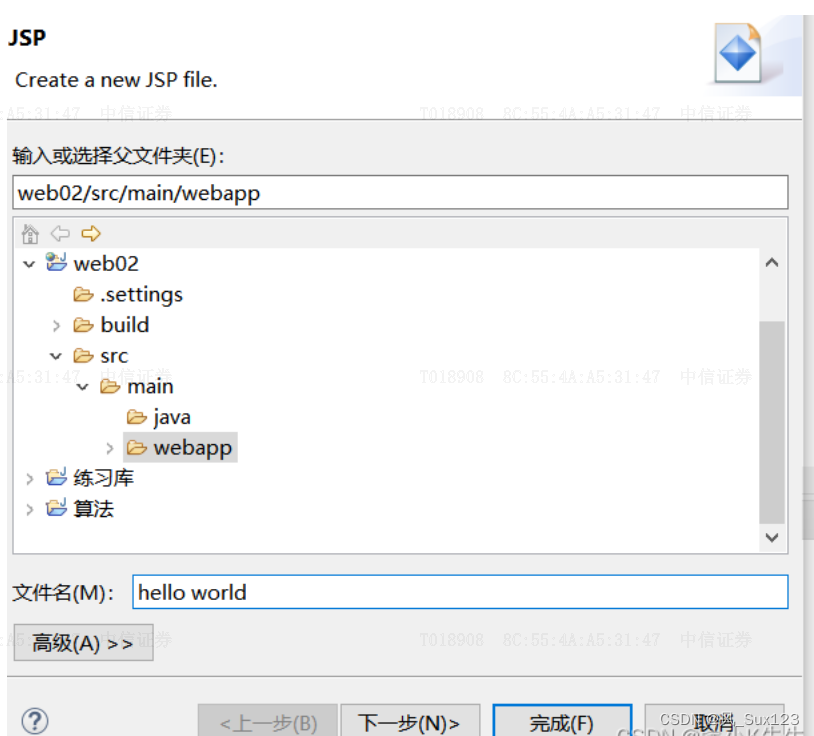
Task: Select the 练习库 project label
Action: 104,478
